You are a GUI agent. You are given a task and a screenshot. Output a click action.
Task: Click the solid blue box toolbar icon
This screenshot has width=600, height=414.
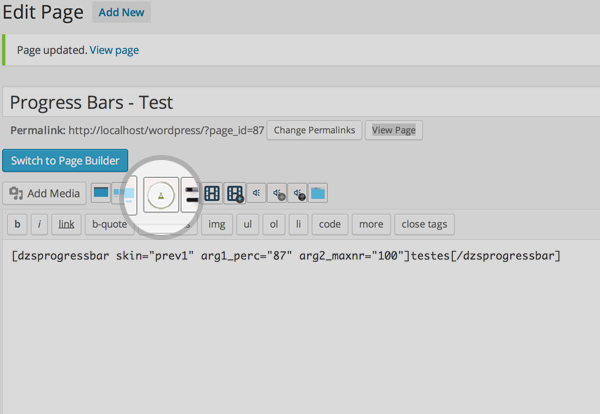(101, 193)
